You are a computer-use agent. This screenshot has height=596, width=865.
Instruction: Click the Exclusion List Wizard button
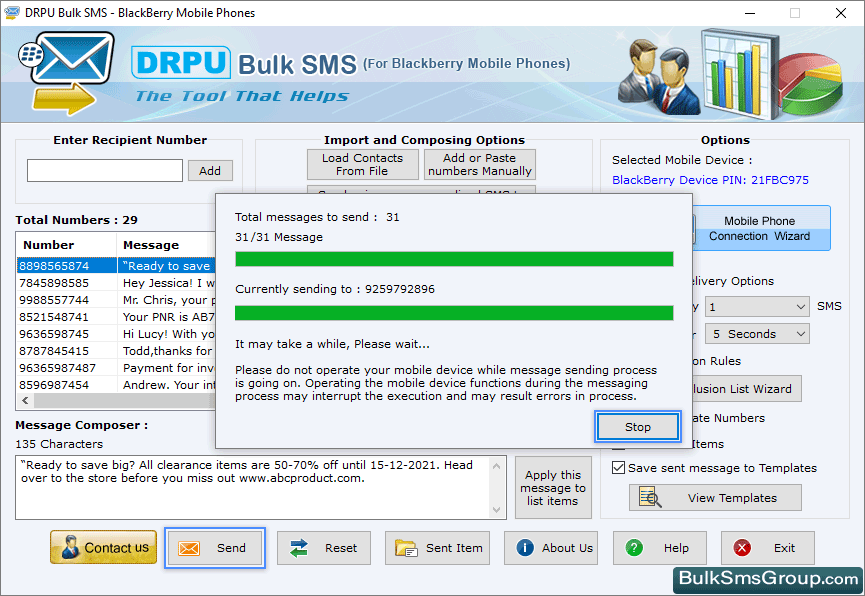coord(746,389)
